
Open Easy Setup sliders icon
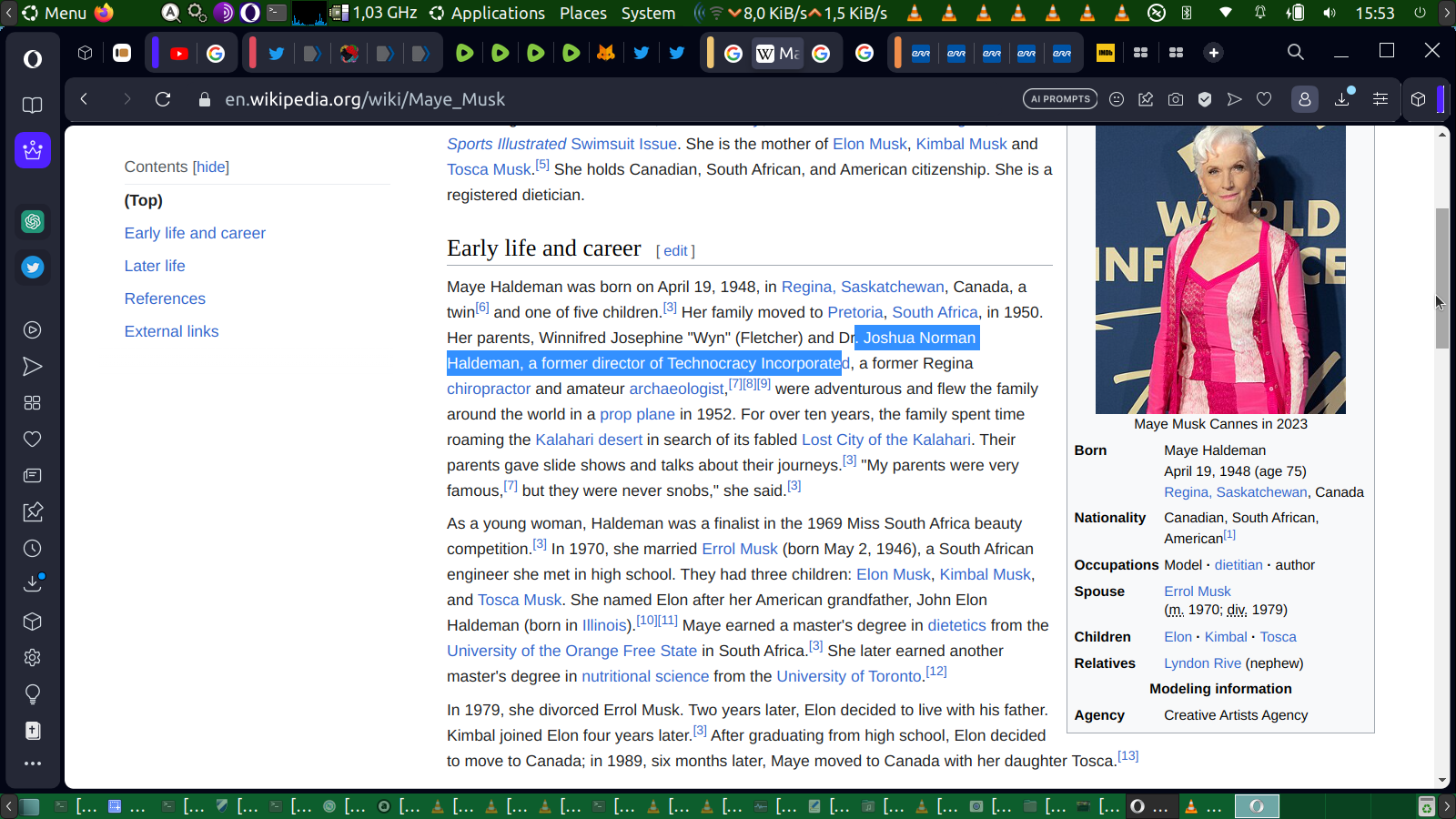(1380, 99)
